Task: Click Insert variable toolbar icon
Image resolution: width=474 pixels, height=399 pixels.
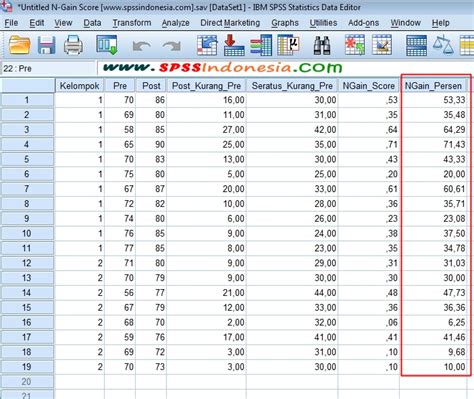Action: (x=382, y=45)
